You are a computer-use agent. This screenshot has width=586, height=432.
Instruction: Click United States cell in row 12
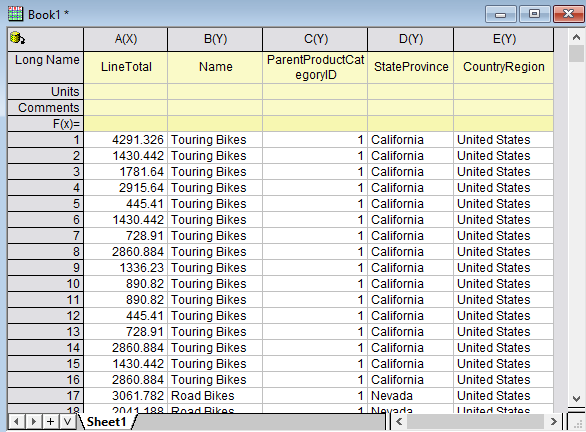click(504, 316)
